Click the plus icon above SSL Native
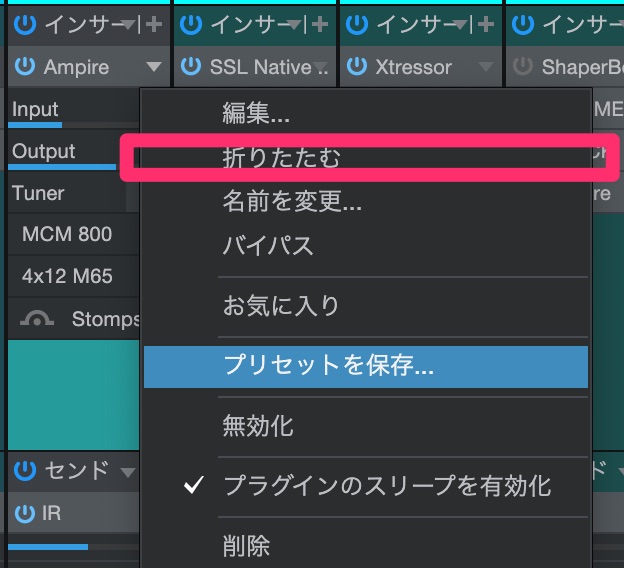 click(x=319, y=24)
